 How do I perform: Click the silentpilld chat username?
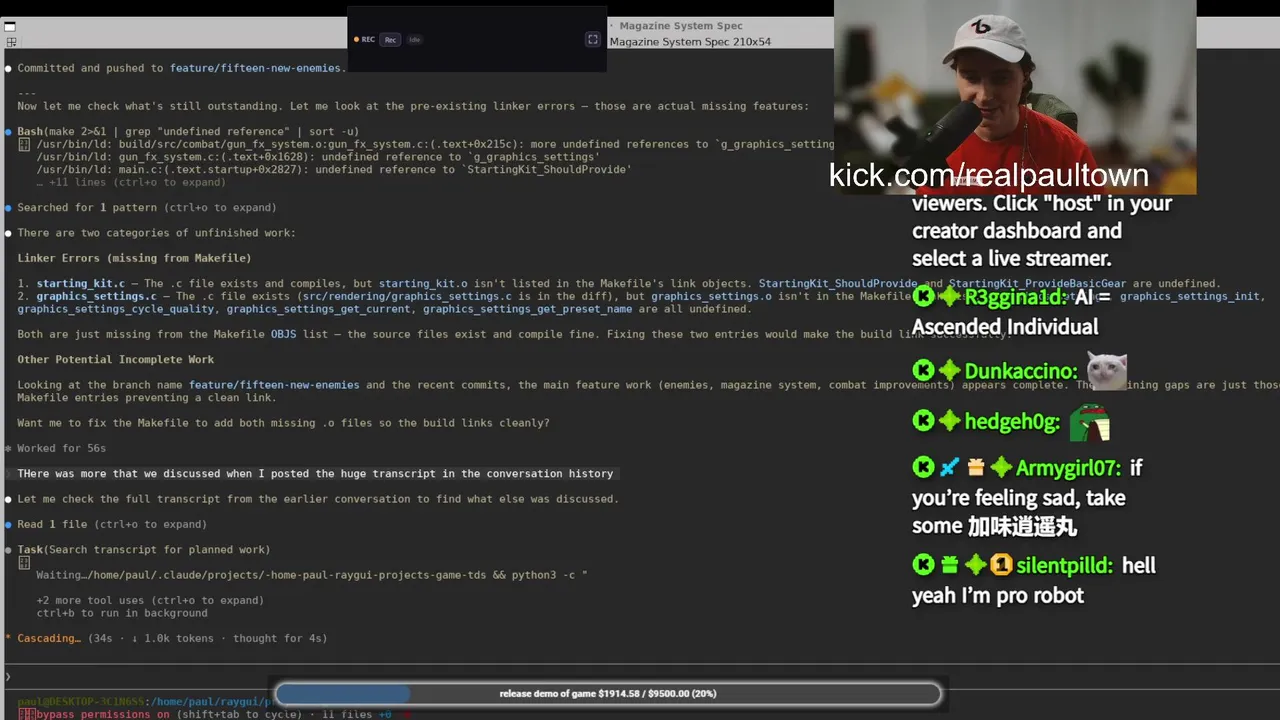pos(1064,566)
